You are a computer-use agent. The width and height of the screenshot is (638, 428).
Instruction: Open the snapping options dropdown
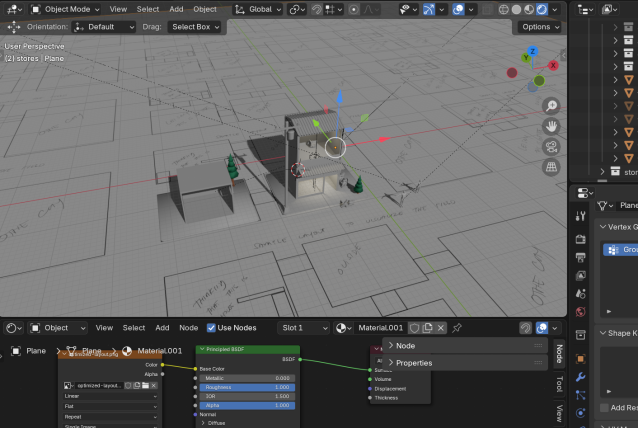pos(334,9)
